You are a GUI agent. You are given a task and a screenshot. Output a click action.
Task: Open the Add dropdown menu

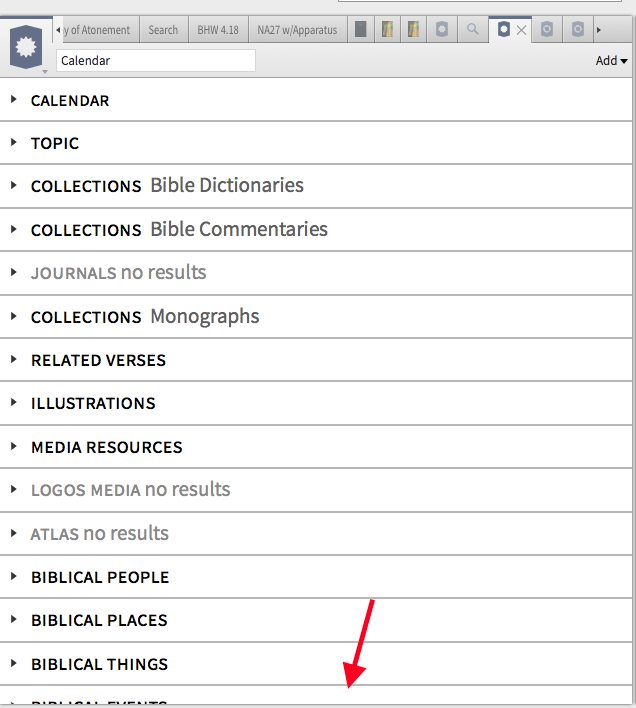[x=611, y=61]
